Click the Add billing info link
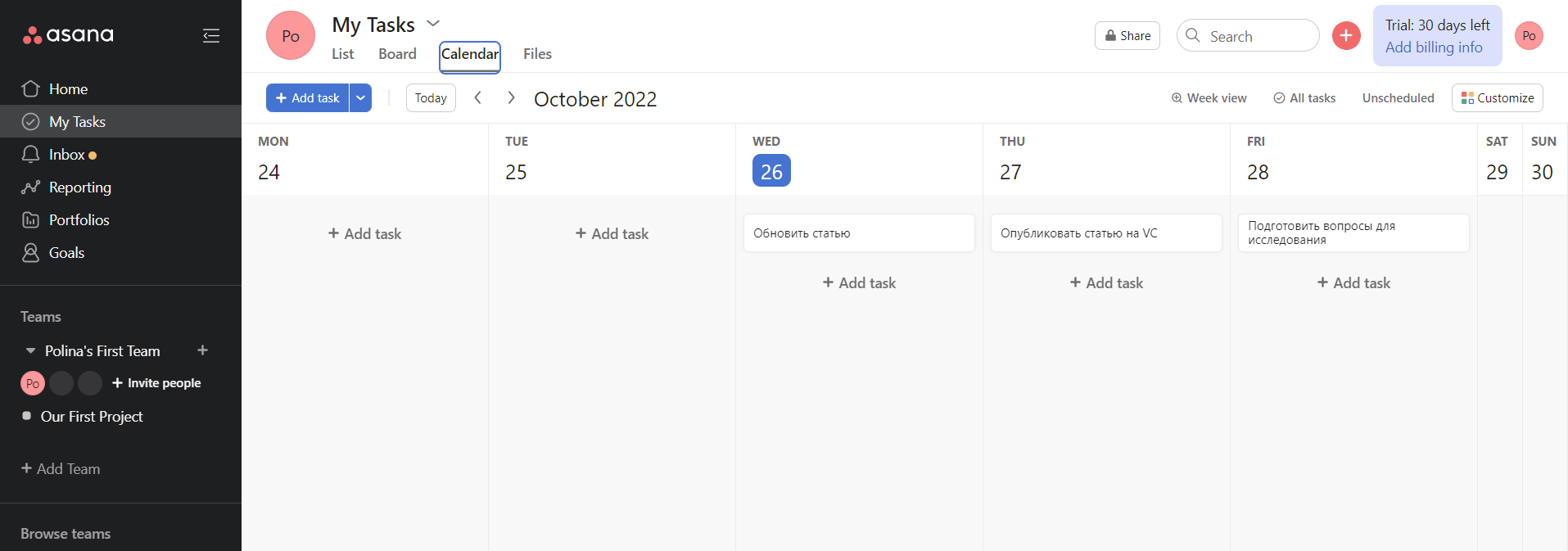 tap(1433, 47)
